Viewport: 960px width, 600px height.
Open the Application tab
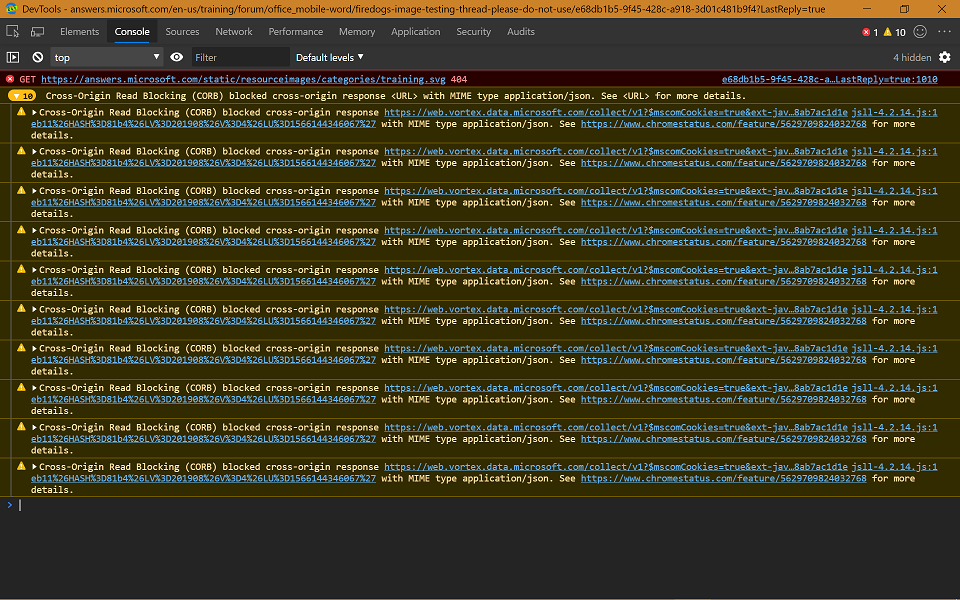pos(415,31)
